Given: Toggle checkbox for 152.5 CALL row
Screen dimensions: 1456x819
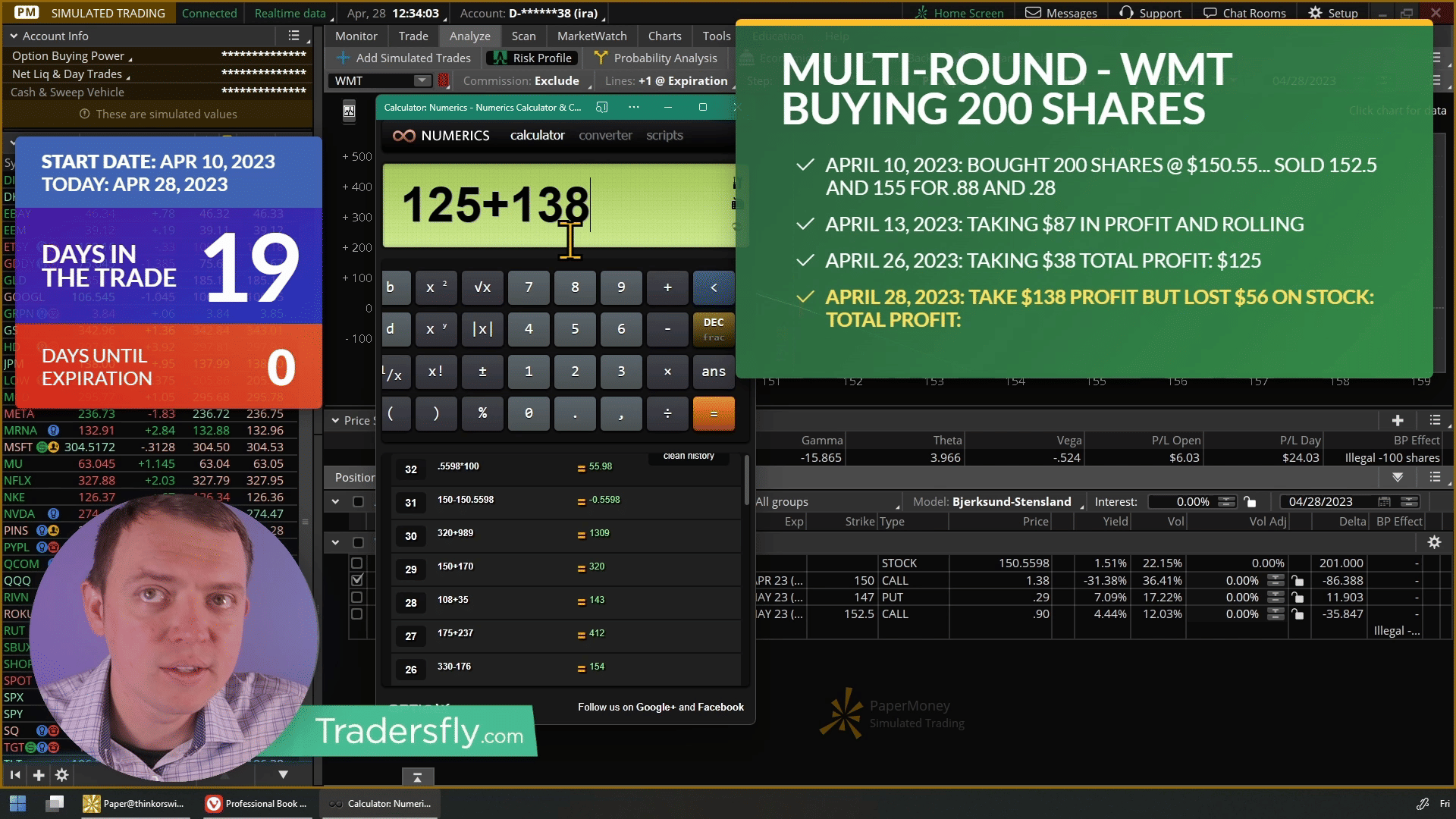Looking at the screenshot, I should click(x=357, y=614).
